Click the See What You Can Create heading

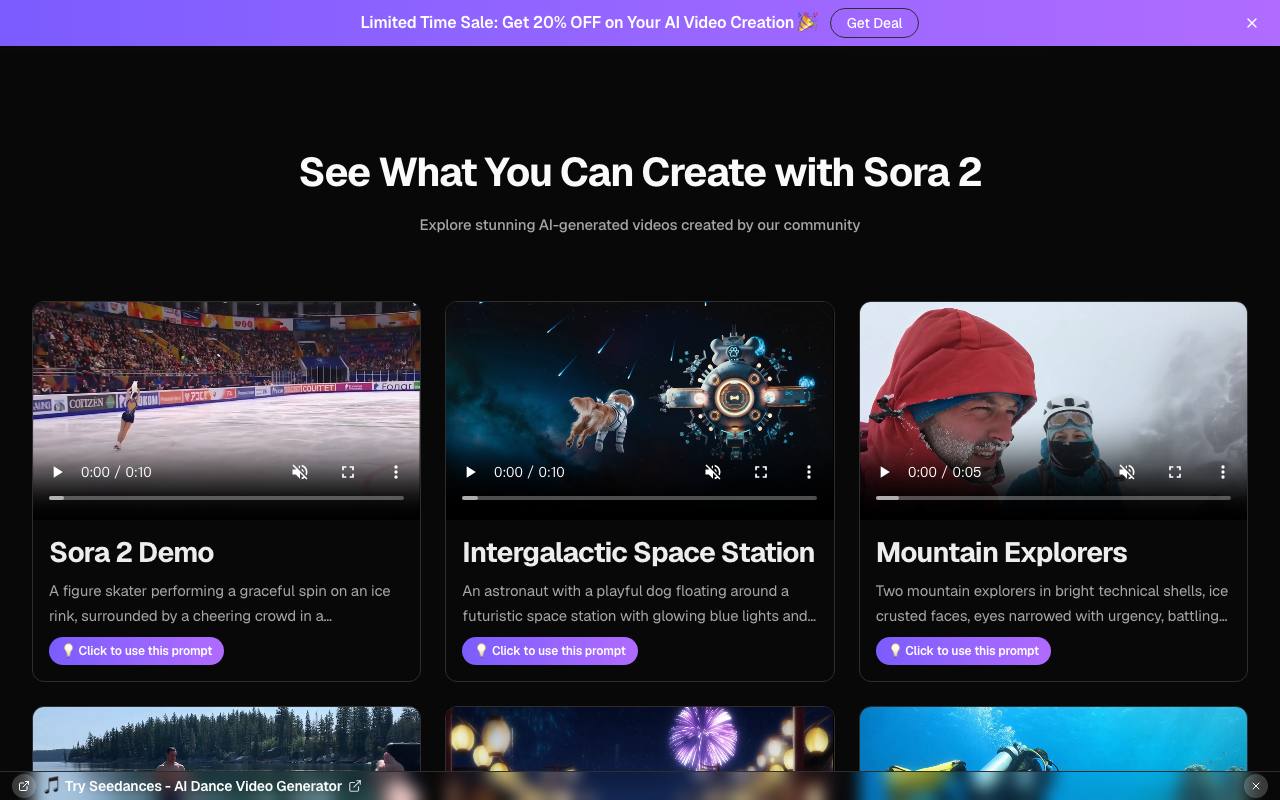pos(640,172)
